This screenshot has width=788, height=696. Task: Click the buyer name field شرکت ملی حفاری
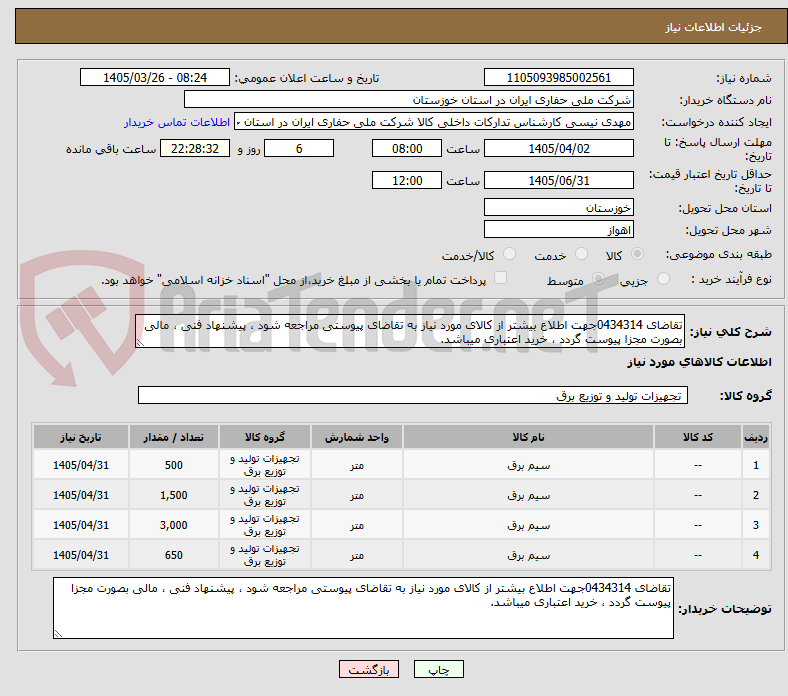click(x=409, y=100)
